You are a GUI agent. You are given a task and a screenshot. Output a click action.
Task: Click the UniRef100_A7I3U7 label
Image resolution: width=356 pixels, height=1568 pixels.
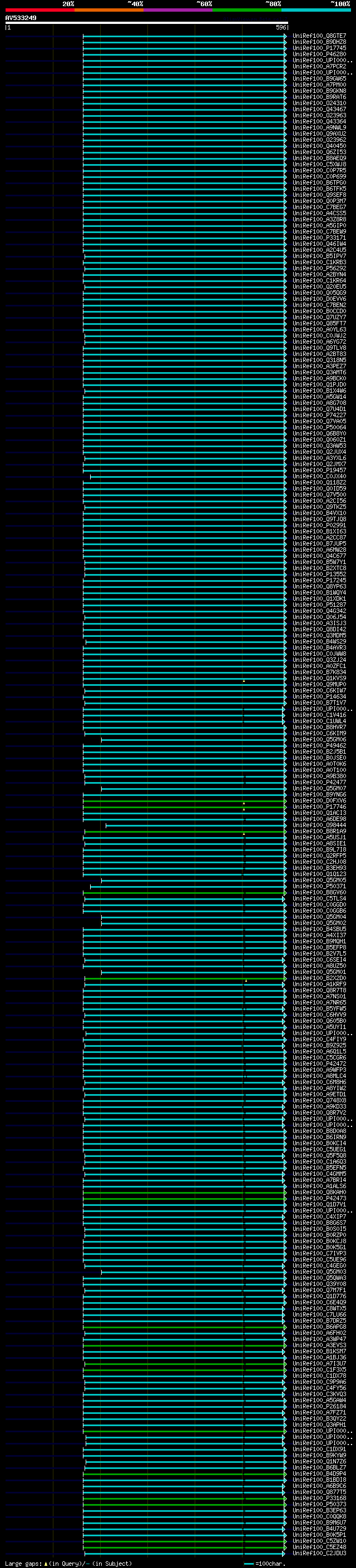point(319,1363)
